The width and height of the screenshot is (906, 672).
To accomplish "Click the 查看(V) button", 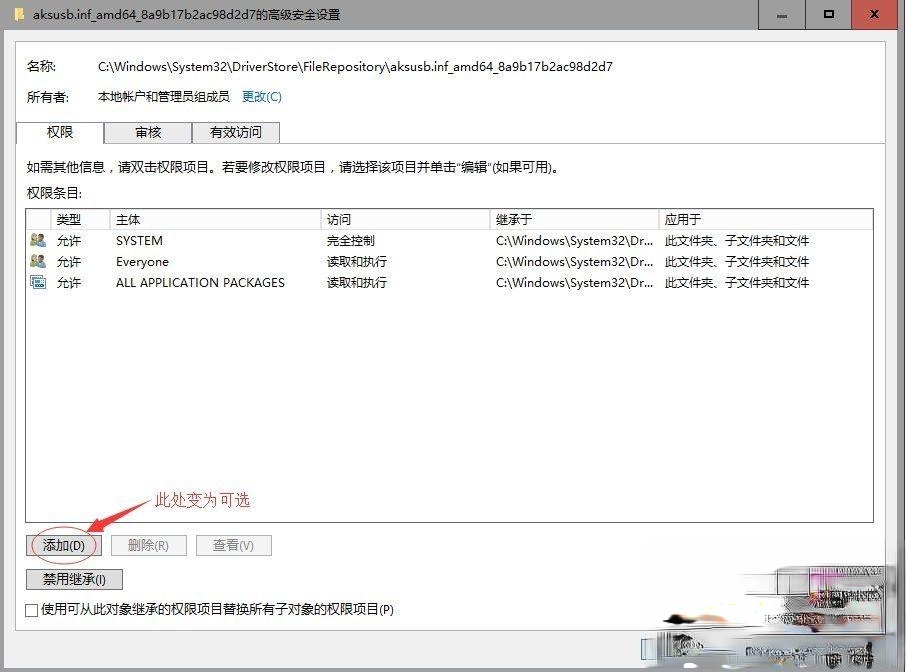I will pyautogui.click(x=233, y=545).
